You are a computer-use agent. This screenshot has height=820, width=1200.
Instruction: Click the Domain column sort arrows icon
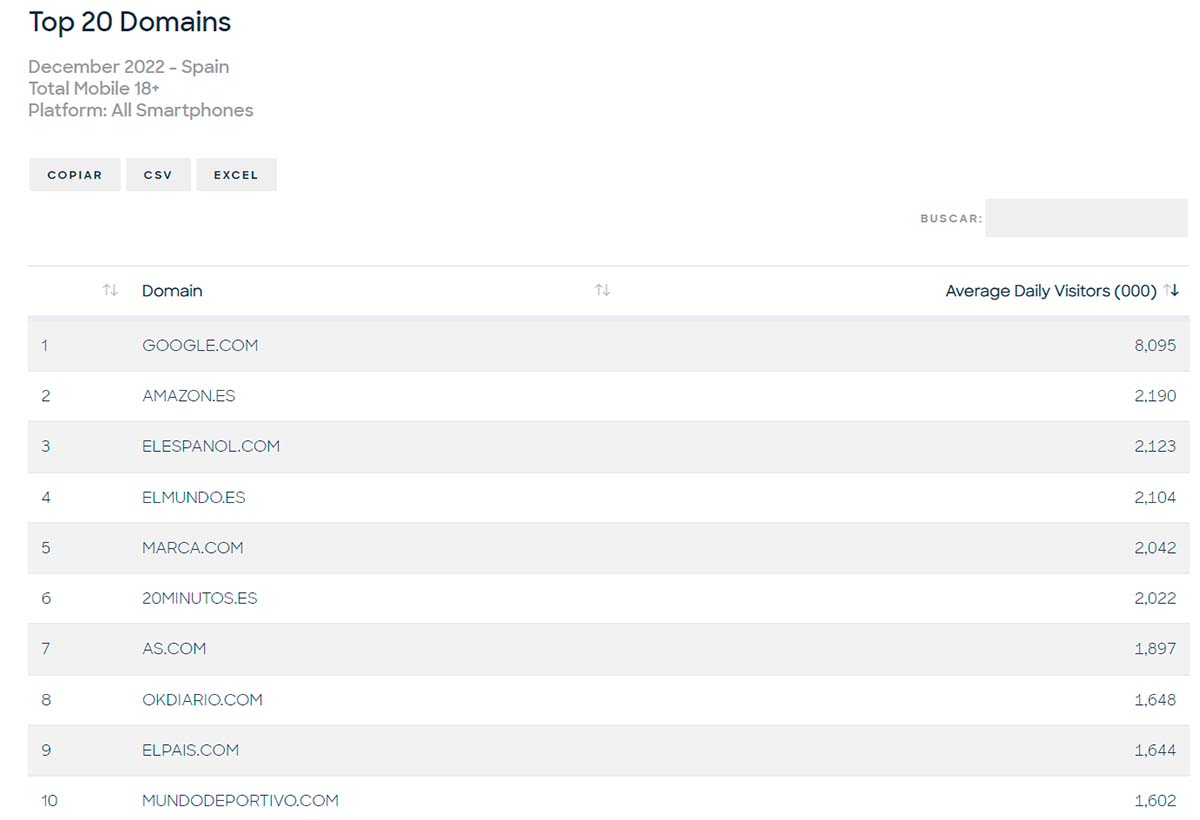coord(602,290)
